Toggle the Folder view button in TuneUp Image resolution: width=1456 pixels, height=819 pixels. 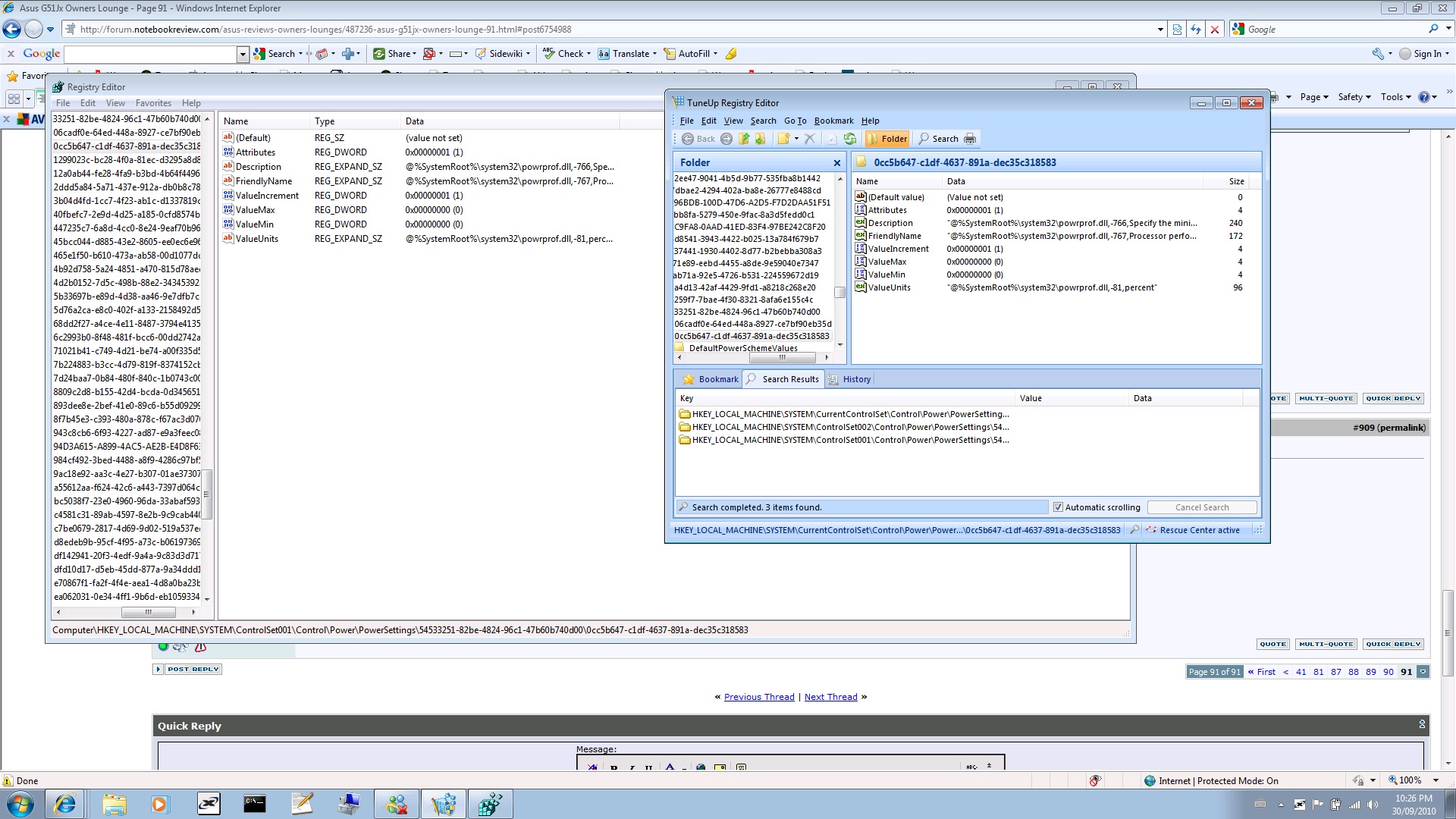[887, 139]
